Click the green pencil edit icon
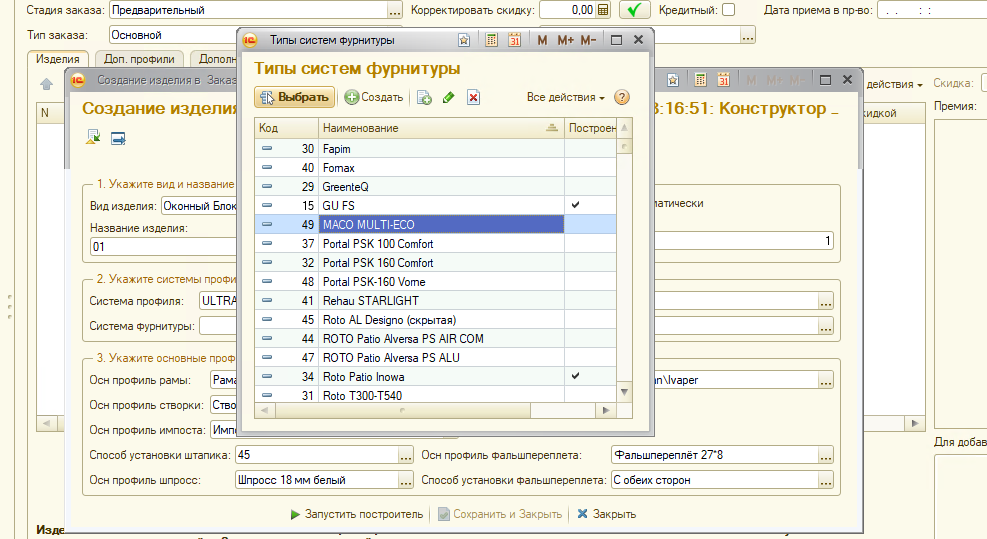The image size is (987, 539). (449, 98)
